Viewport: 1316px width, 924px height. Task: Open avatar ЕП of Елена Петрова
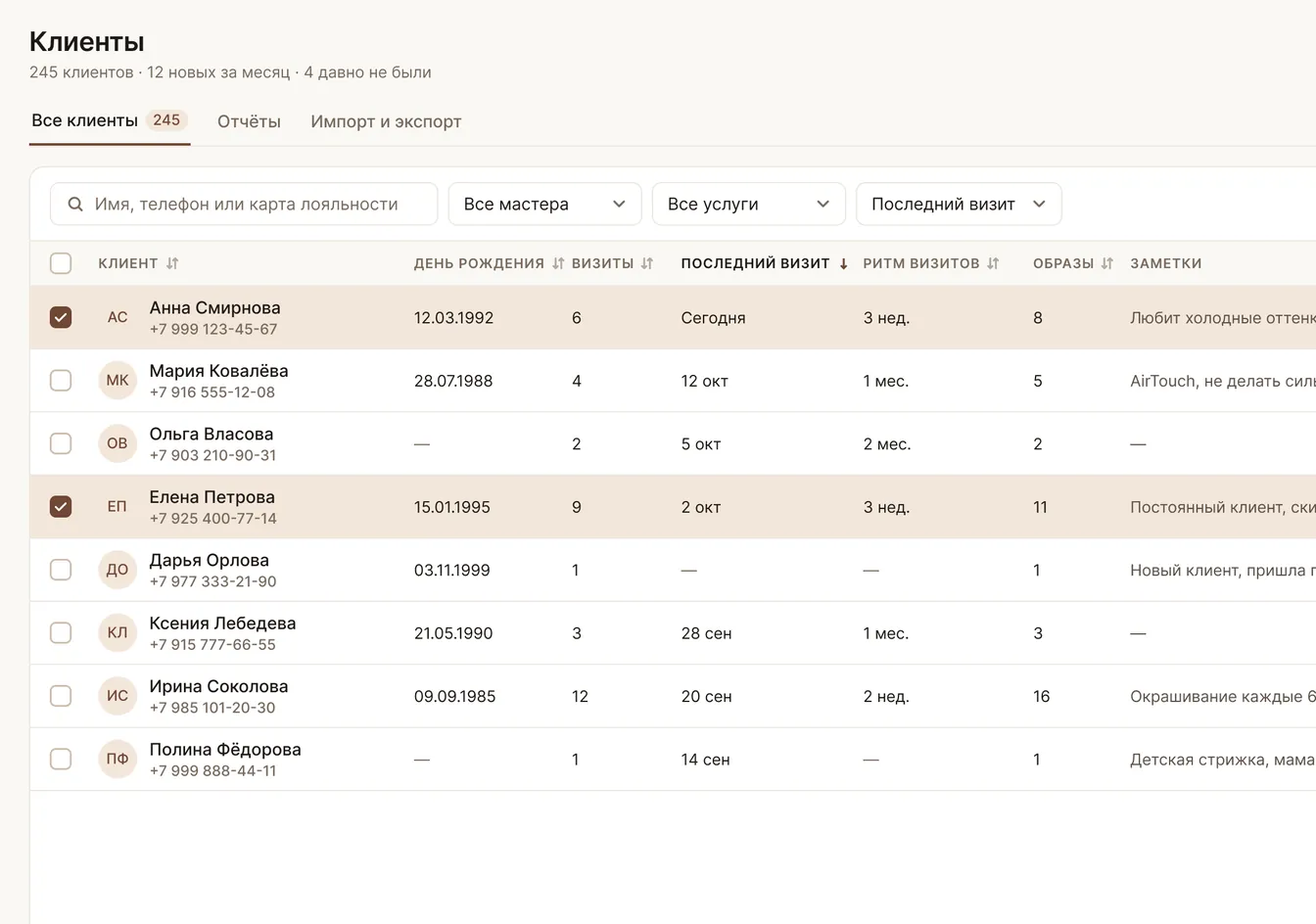pyautogui.click(x=117, y=507)
